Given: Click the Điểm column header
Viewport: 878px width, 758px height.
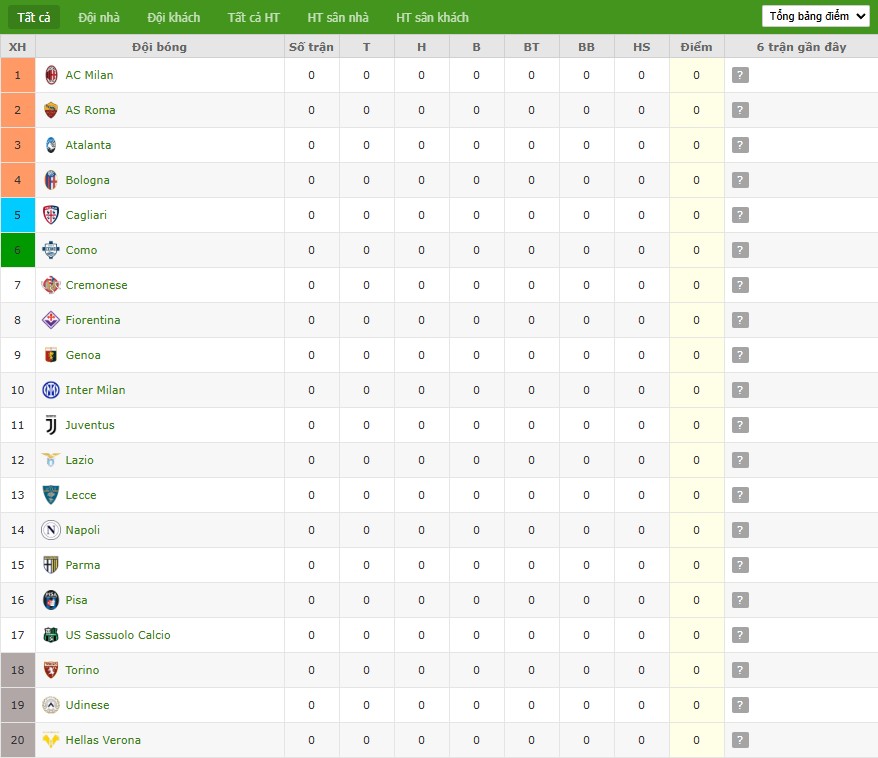Looking at the screenshot, I should click(696, 47).
